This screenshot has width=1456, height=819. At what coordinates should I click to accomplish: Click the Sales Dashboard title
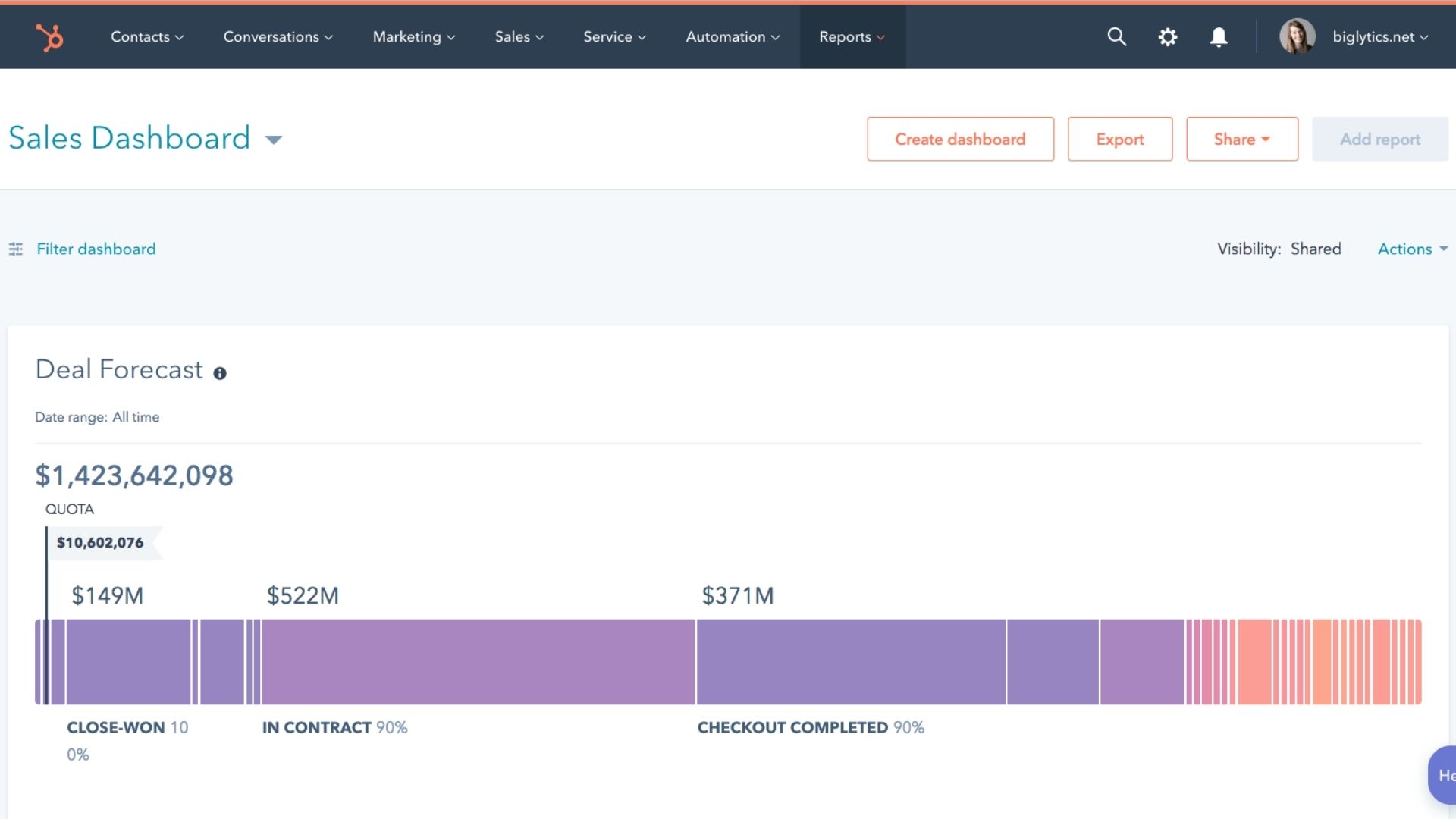tap(129, 138)
